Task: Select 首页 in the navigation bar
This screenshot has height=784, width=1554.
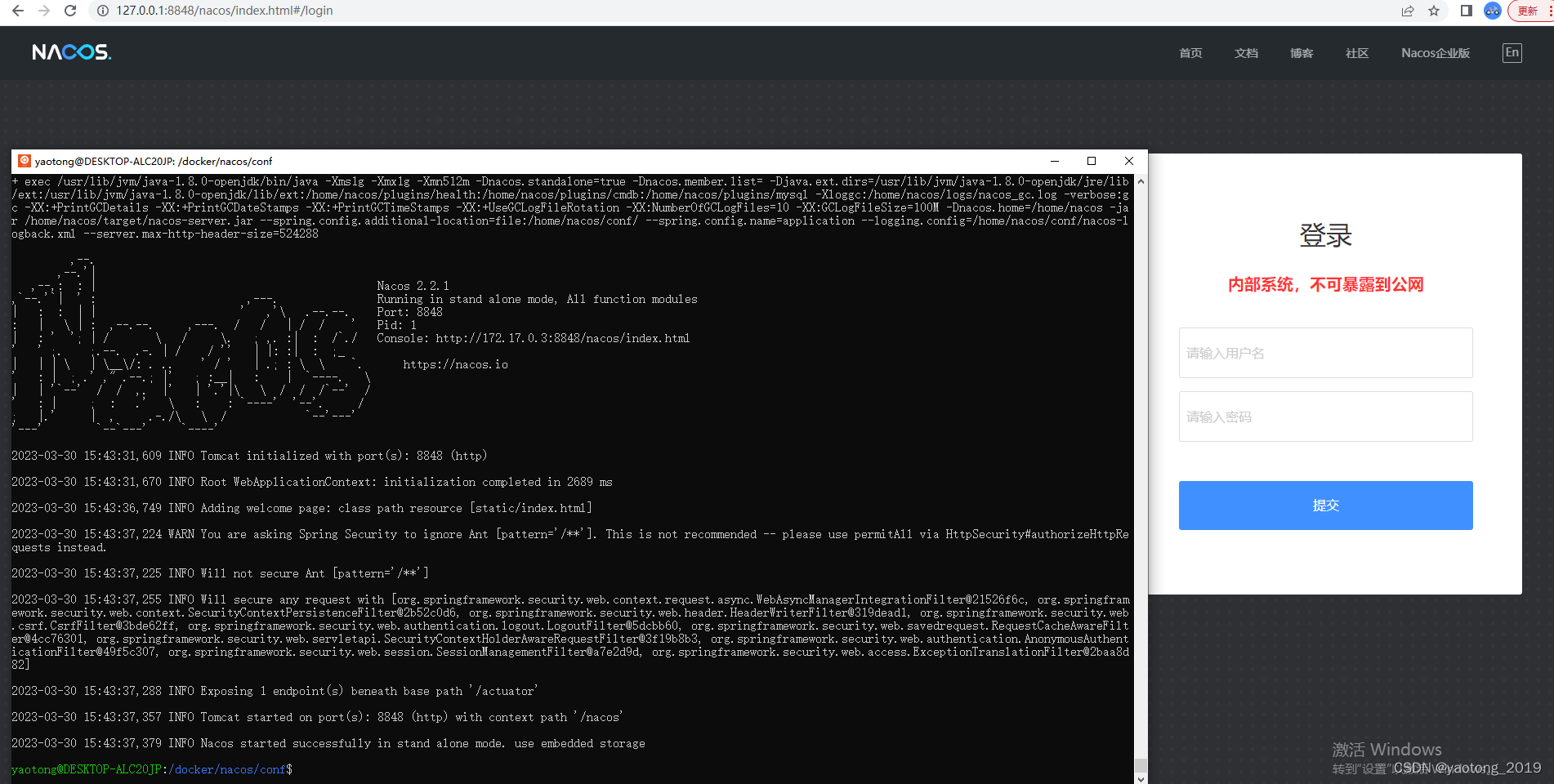Action: coord(1190,52)
